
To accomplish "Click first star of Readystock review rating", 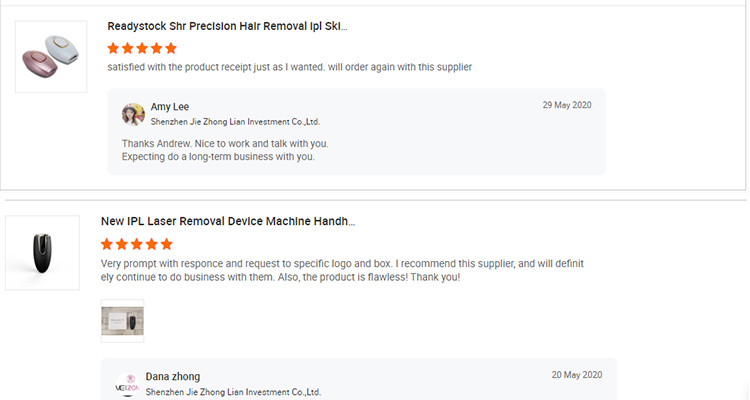I will pyautogui.click(x=114, y=48).
